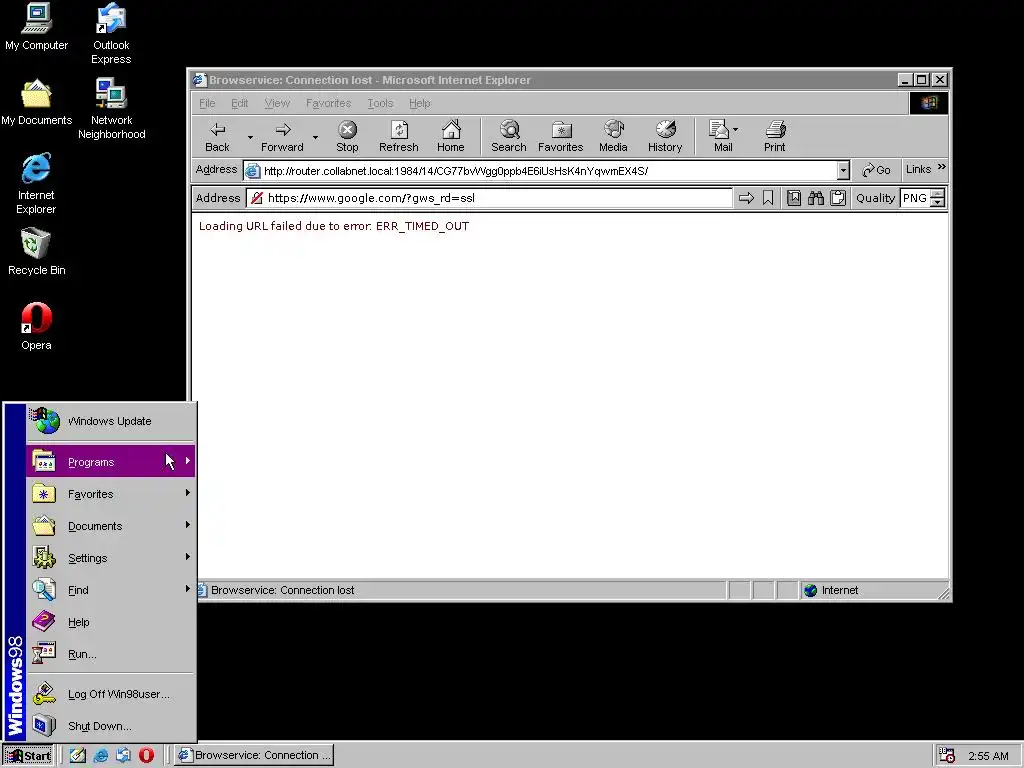Open the Favorites toolbar pane
Image resolution: width=1024 pixels, height=768 pixels.
pyautogui.click(x=560, y=136)
